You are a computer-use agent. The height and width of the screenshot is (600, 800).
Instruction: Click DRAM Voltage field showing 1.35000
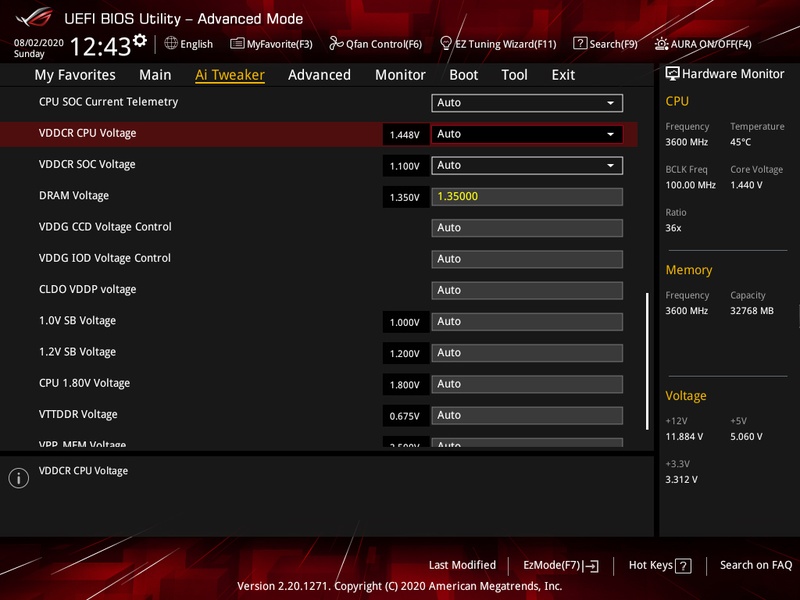coord(527,197)
